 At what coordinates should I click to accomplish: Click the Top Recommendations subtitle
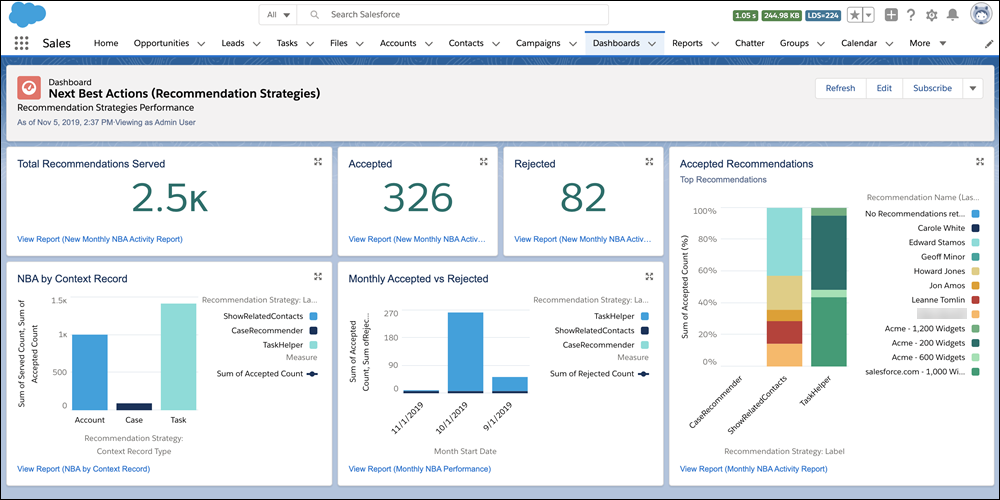point(723,180)
